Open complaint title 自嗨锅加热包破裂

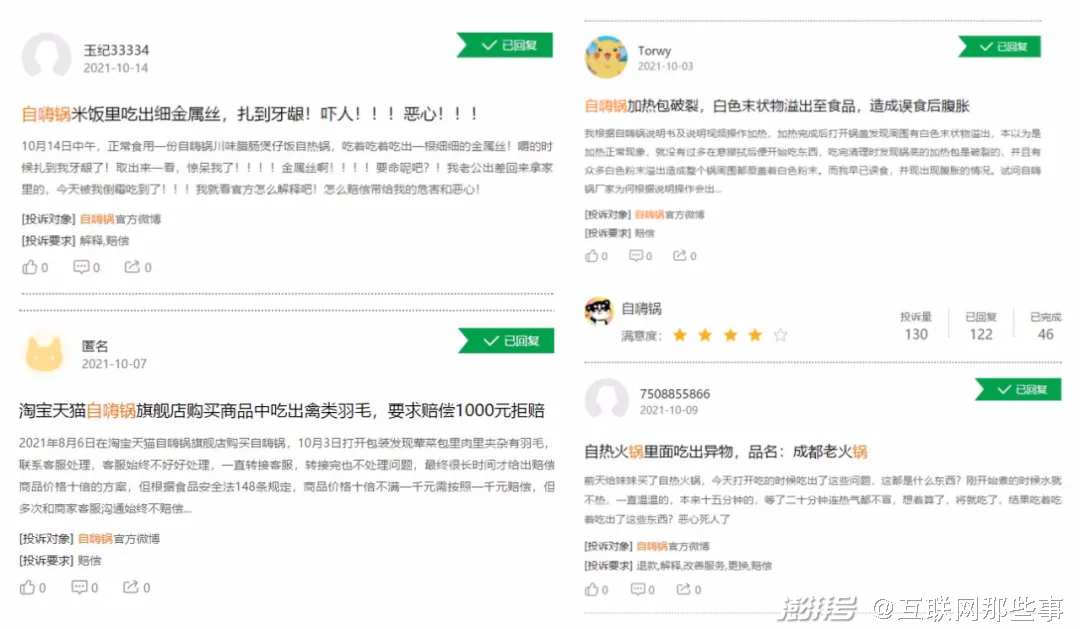pos(777,106)
